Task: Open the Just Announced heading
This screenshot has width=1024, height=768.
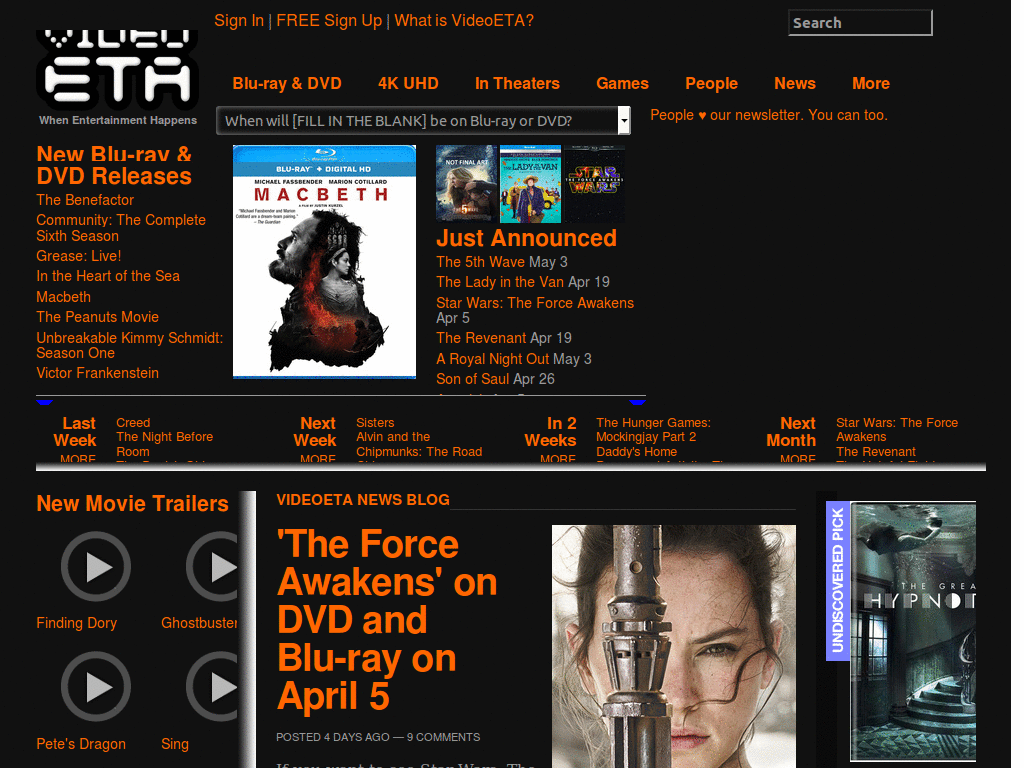Action: 526,238
